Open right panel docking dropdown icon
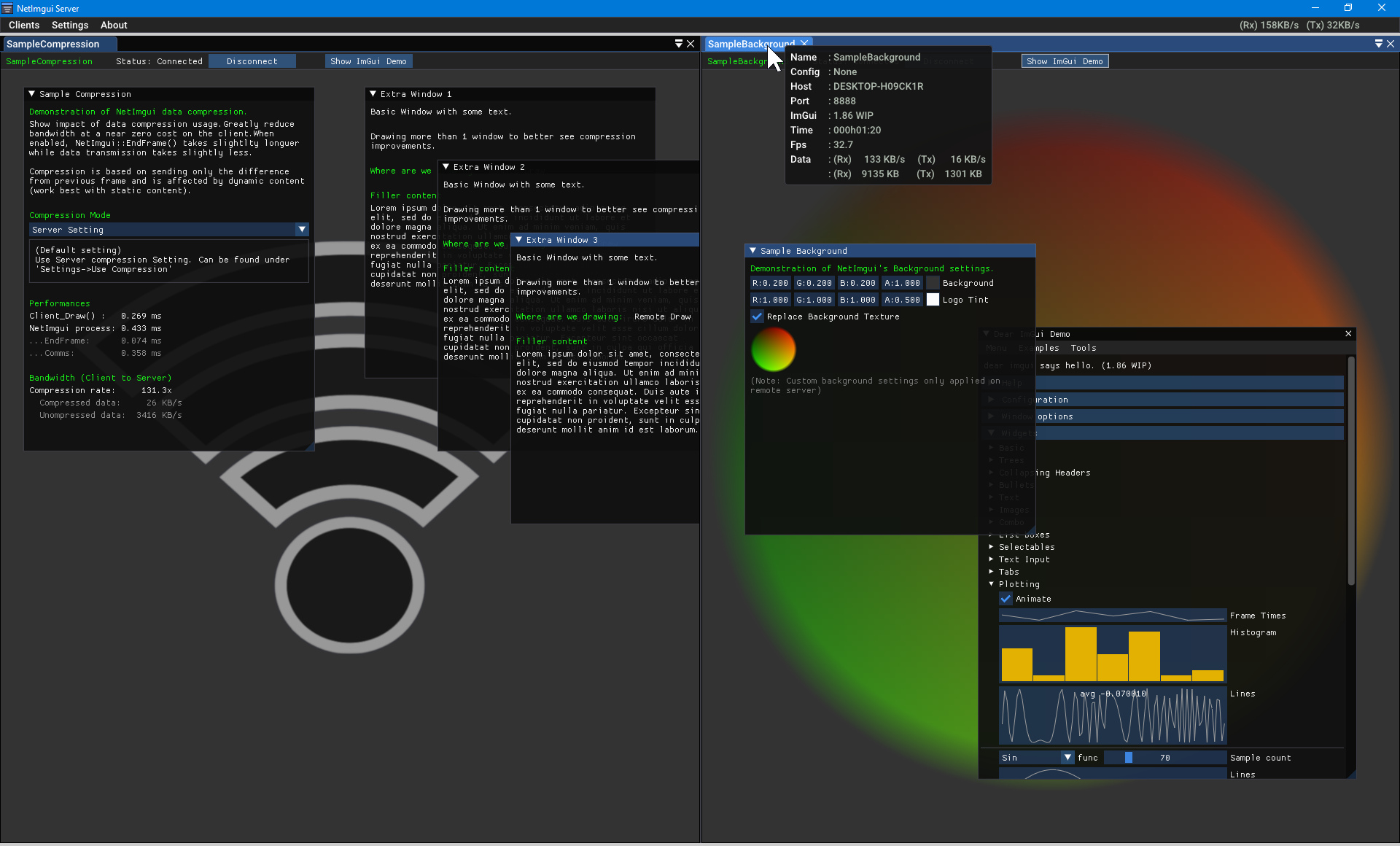Viewport: 1400px width, 846px height. 1379,44
